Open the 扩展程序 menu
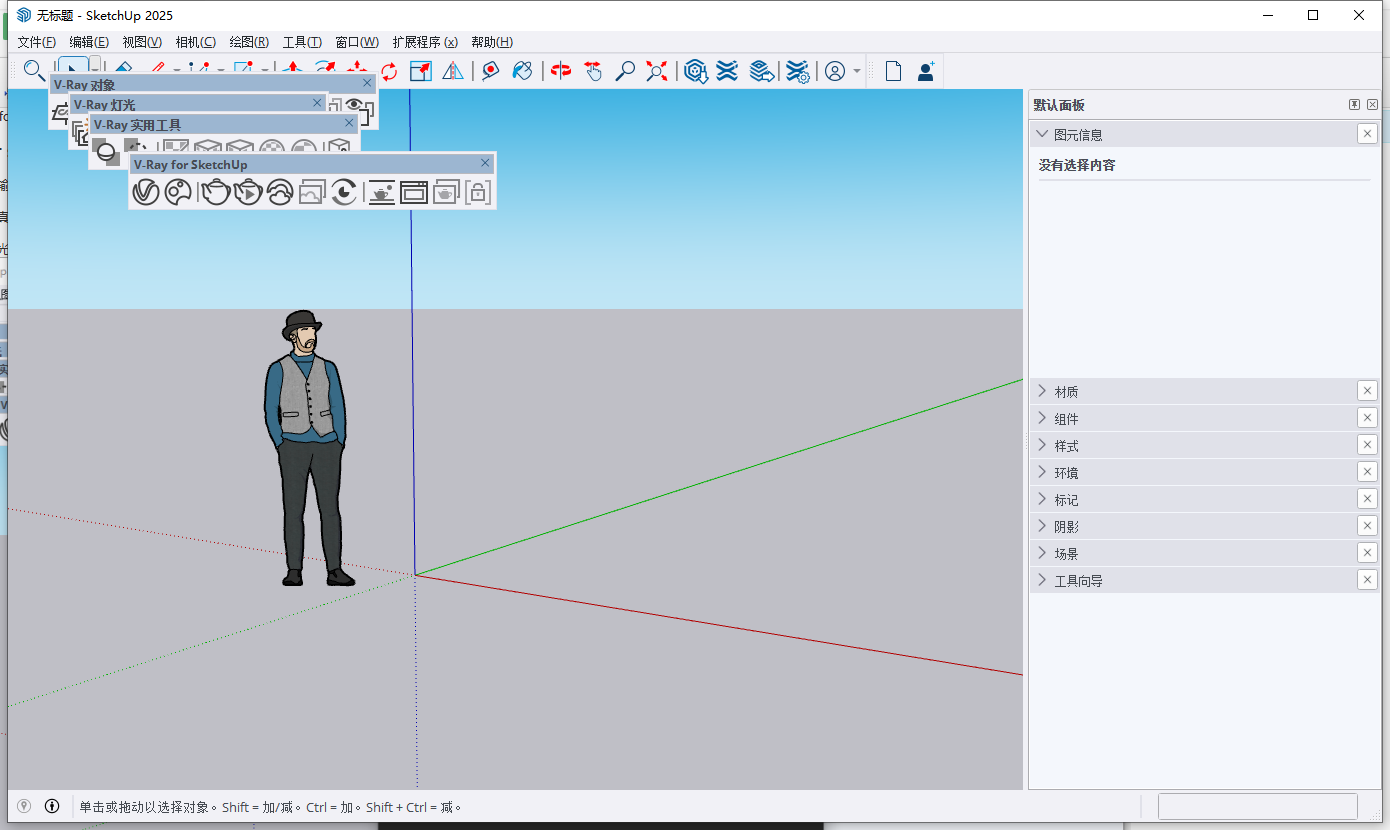 tap(424, 41)
